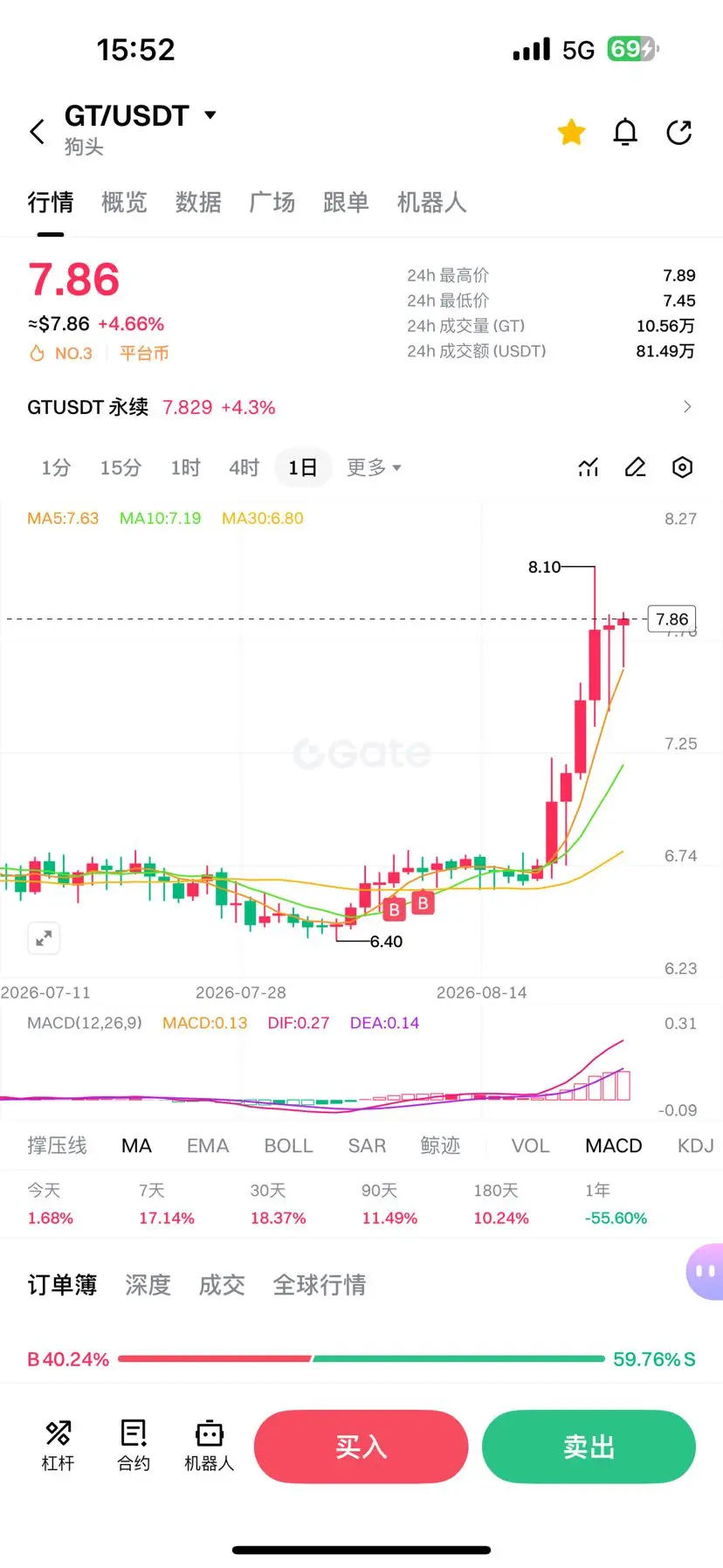Toggle 鲸迹 indicator
The image size is (723, 1568).
440,1145
